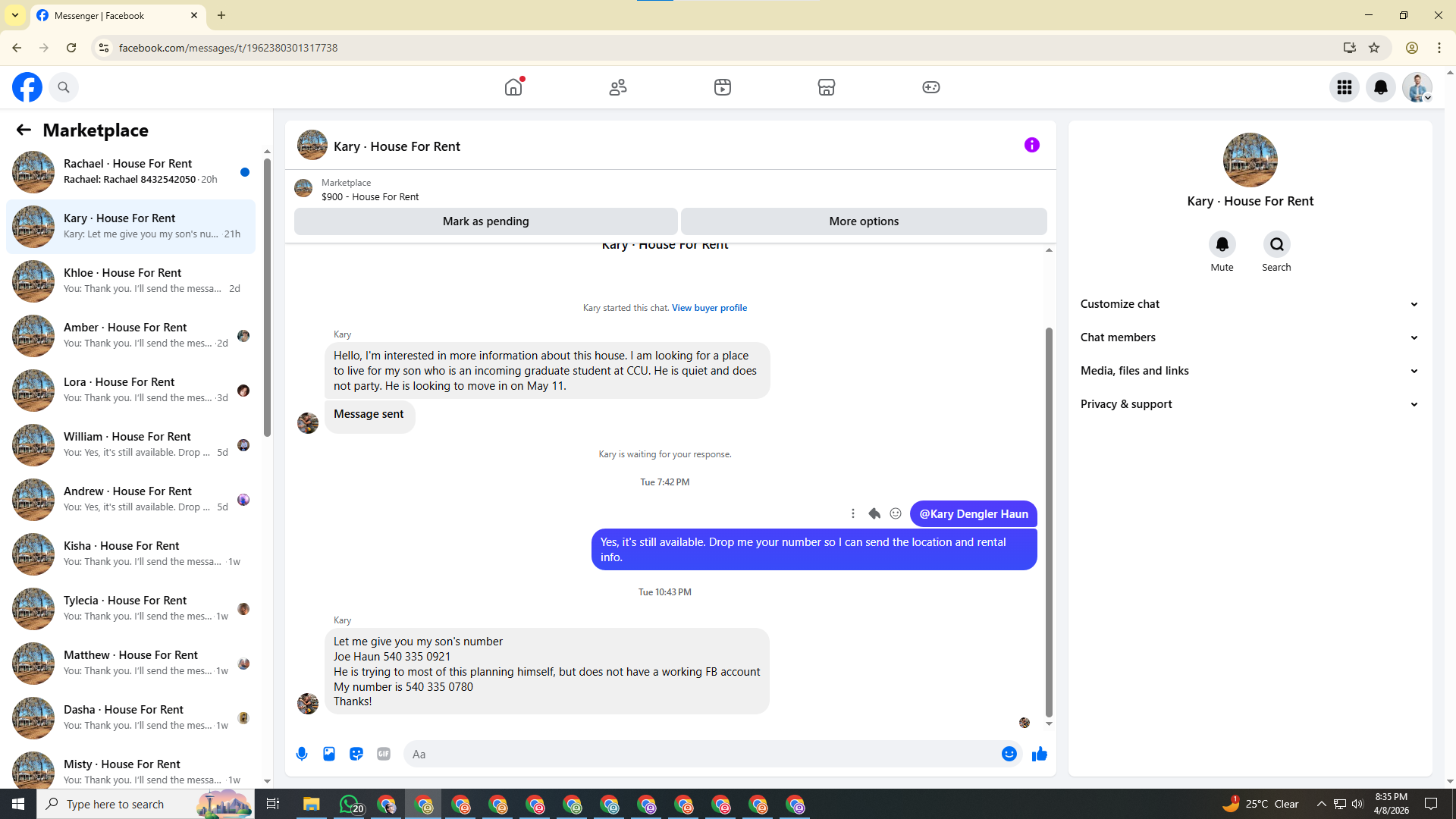The height and width of the screenshot is (819, 1456).
Task: Click the voice clip microphone icon
Action: pyautogui.click(x=302, y=754)
